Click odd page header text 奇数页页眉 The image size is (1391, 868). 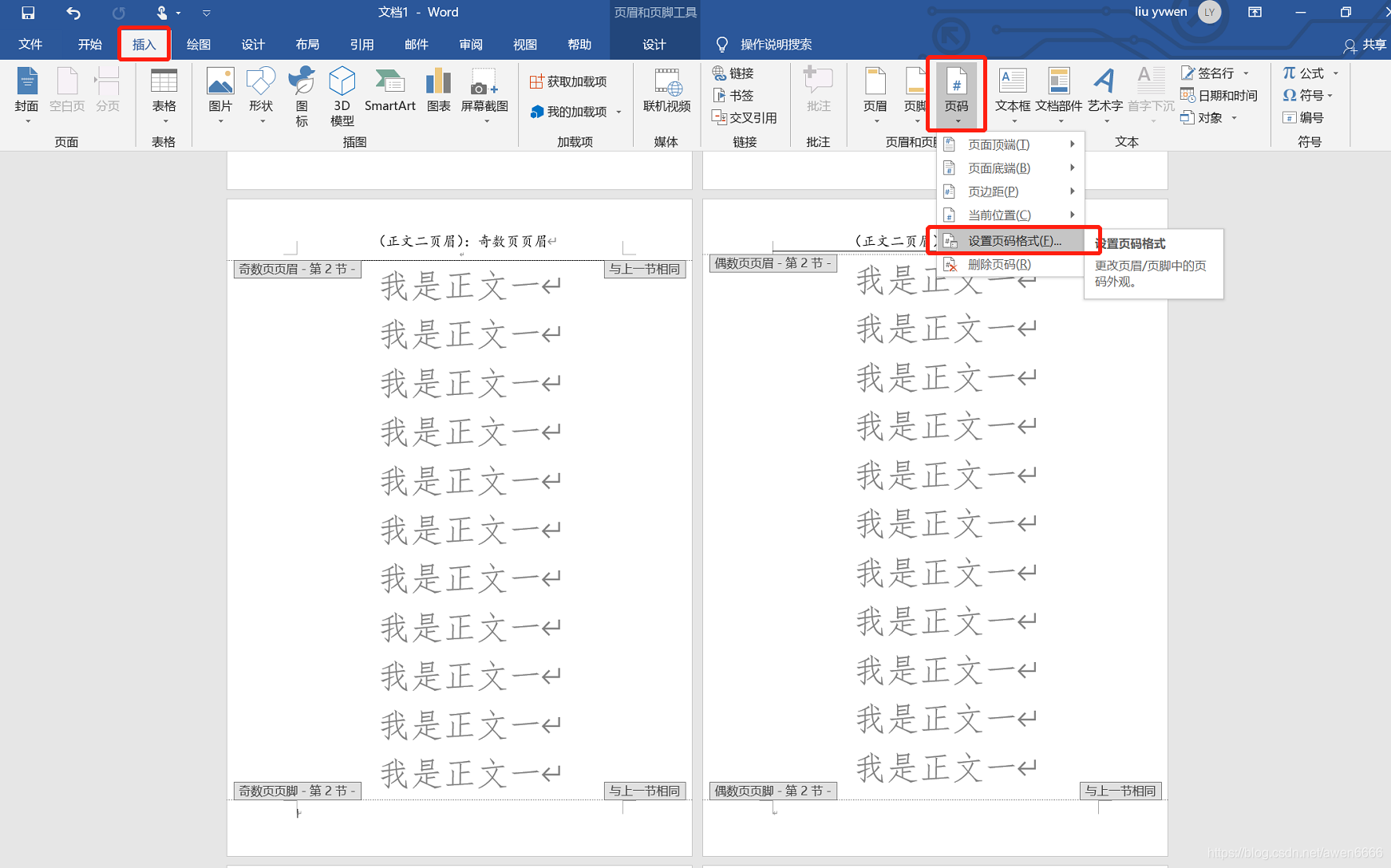[x=512, y=241]
